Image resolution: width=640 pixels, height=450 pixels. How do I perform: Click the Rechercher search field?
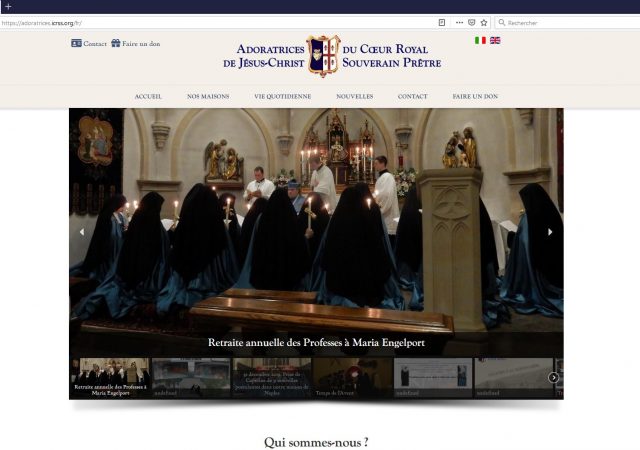click(x=565, y=22)
